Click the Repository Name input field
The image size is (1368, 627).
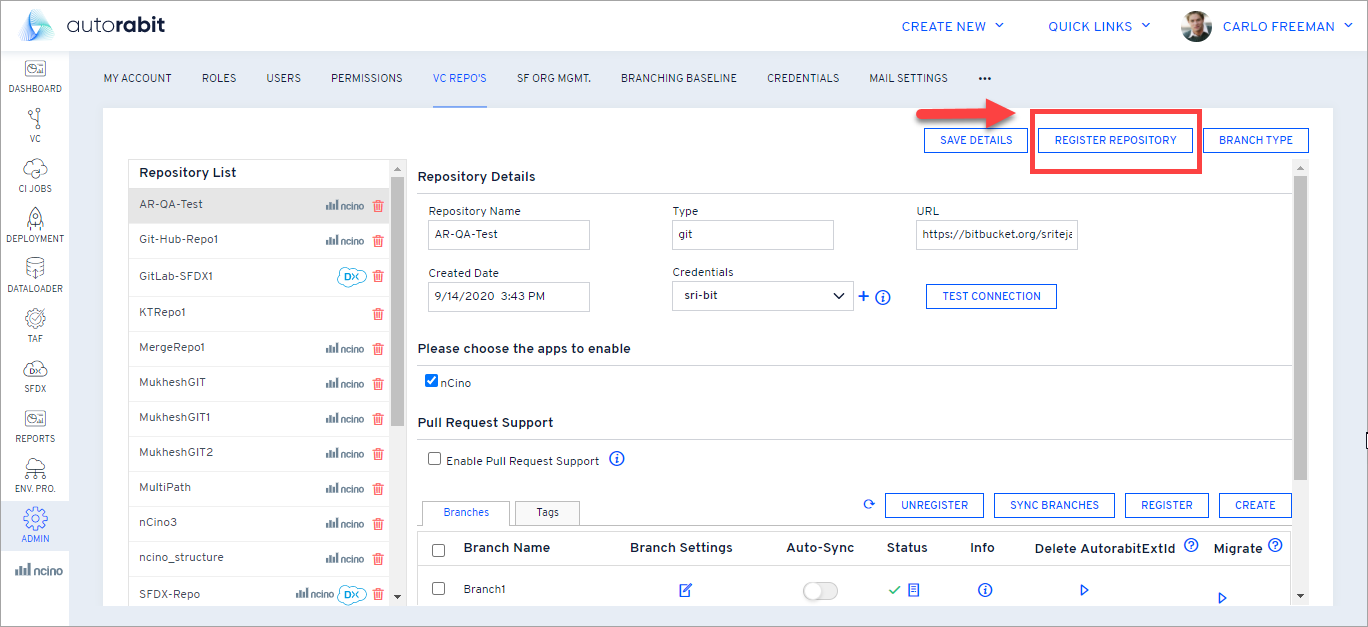pyautogui.click(x=509, y=234)
